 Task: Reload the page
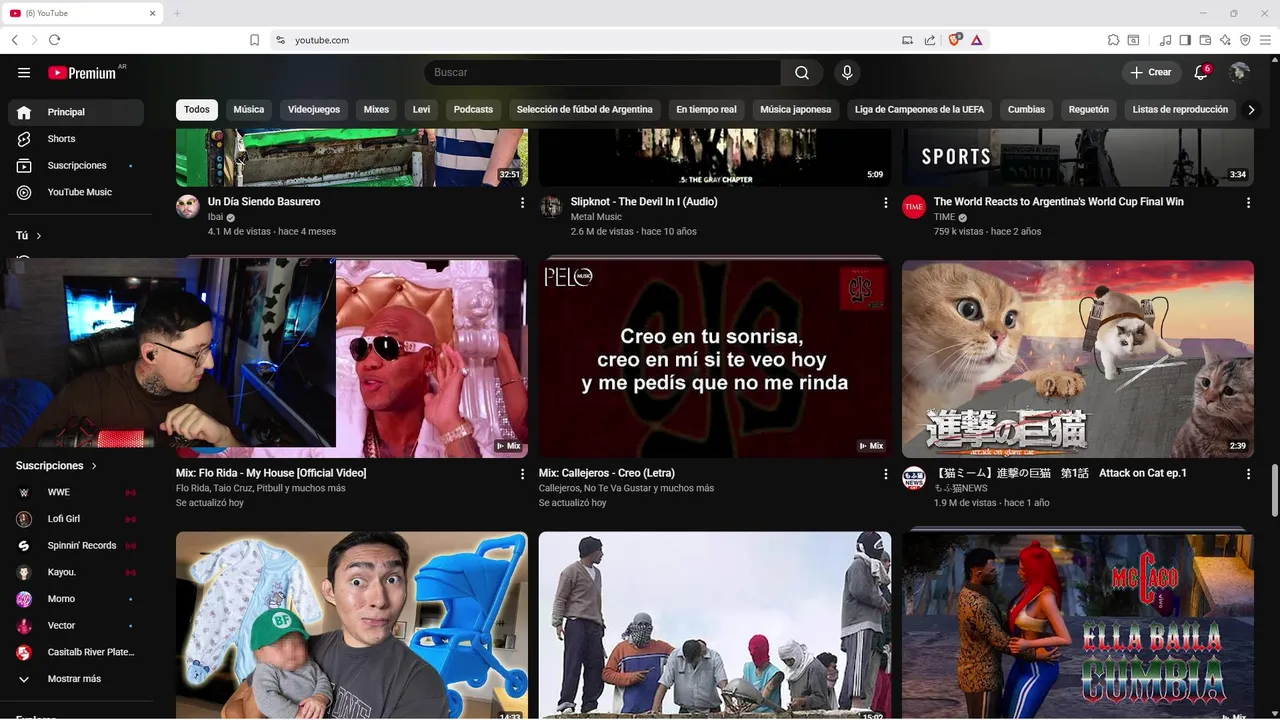tap(54, 40)
